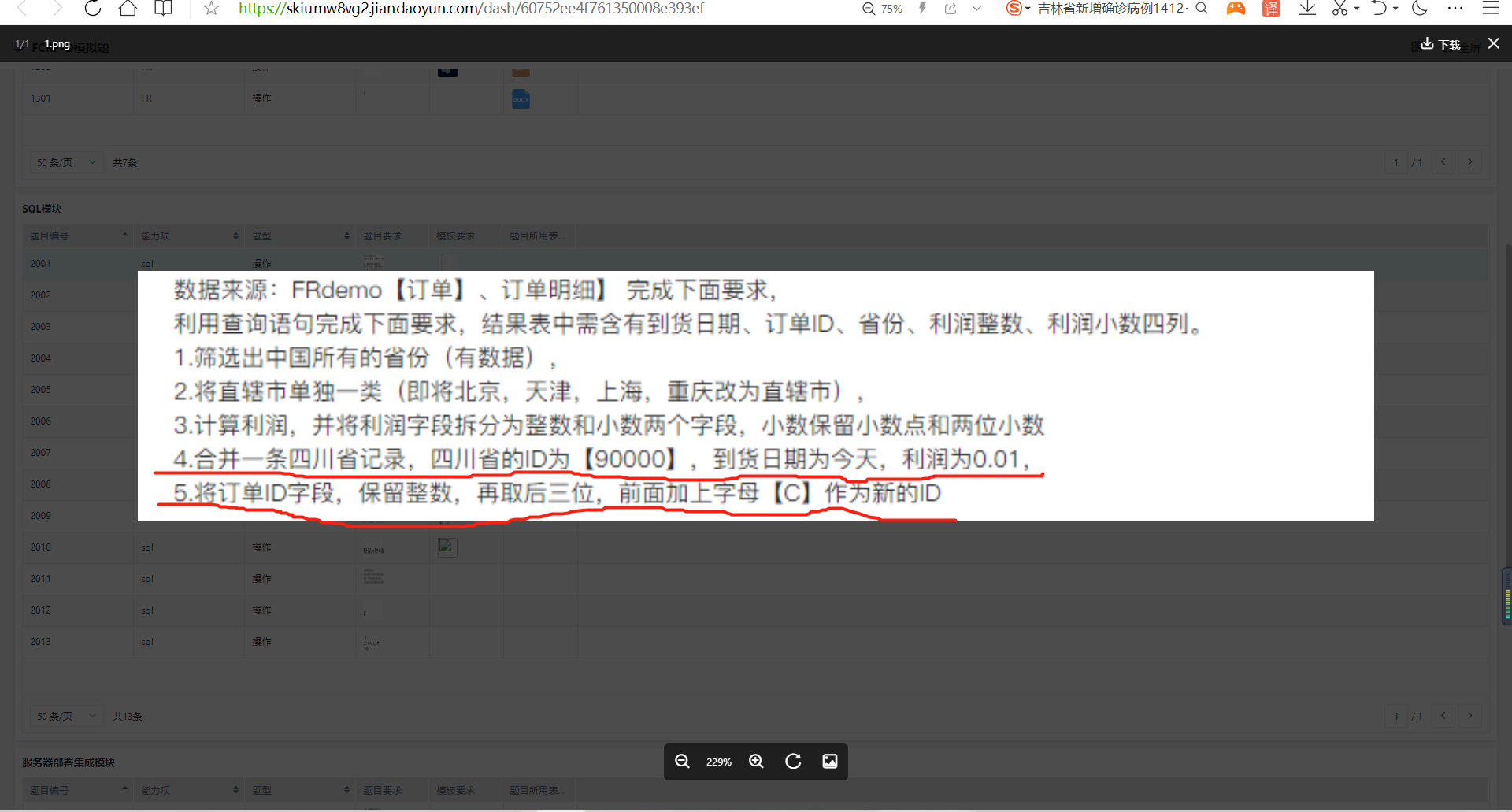
Task: Click the lightning speed mode icon
Action: [x=923, y=8]
